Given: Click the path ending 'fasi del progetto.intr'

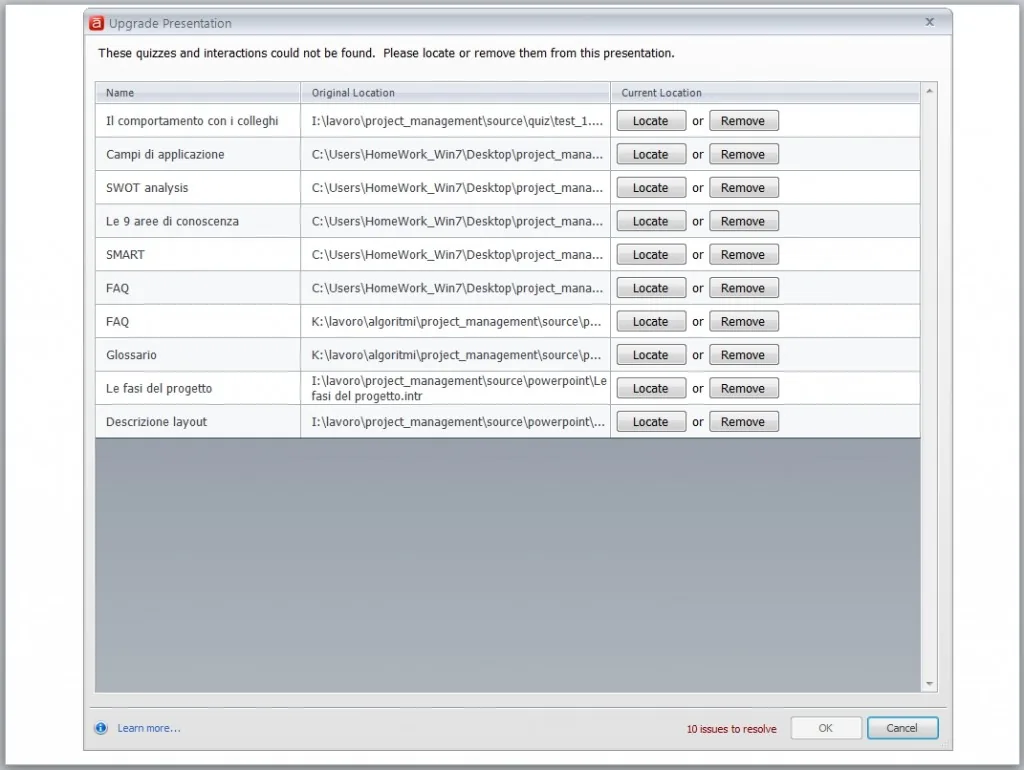Looking at the screenshot, I should [458, 389].
